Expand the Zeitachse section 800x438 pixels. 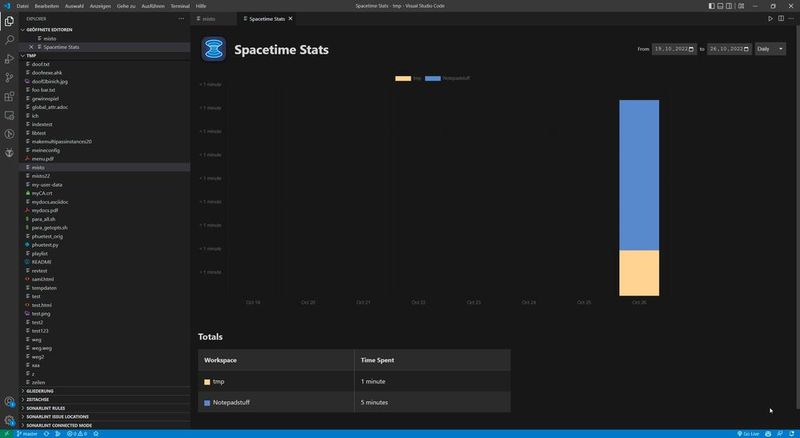point(105,400)
